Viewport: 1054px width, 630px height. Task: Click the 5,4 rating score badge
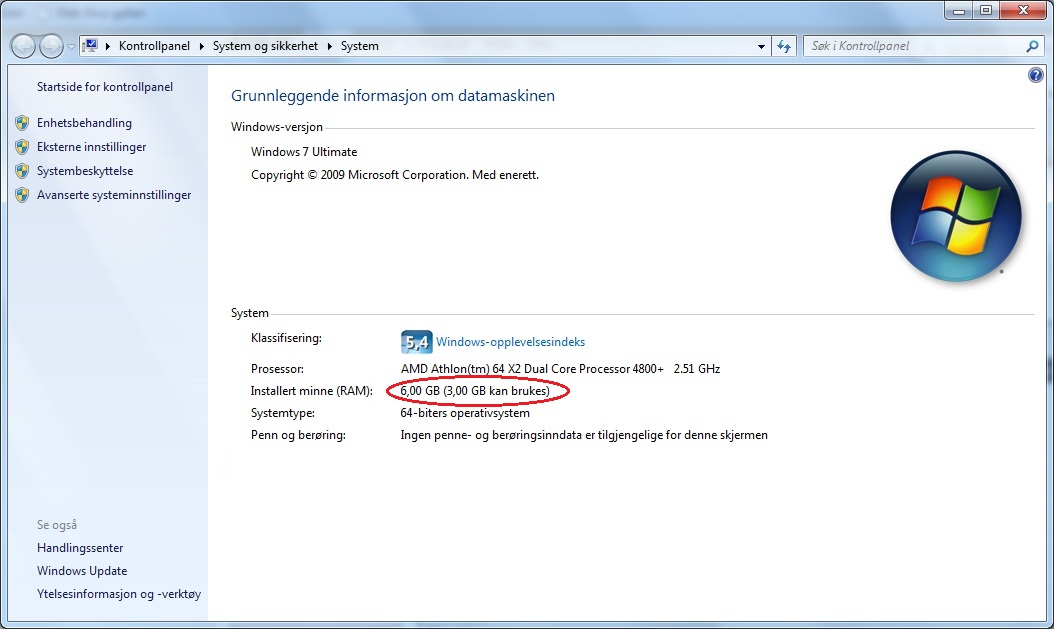click(x=416, y=342)
